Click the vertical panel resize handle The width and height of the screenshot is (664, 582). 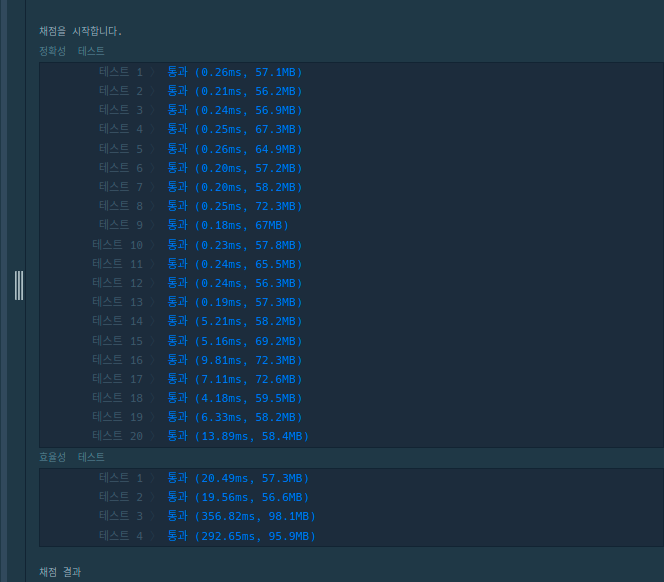point(19,285)
